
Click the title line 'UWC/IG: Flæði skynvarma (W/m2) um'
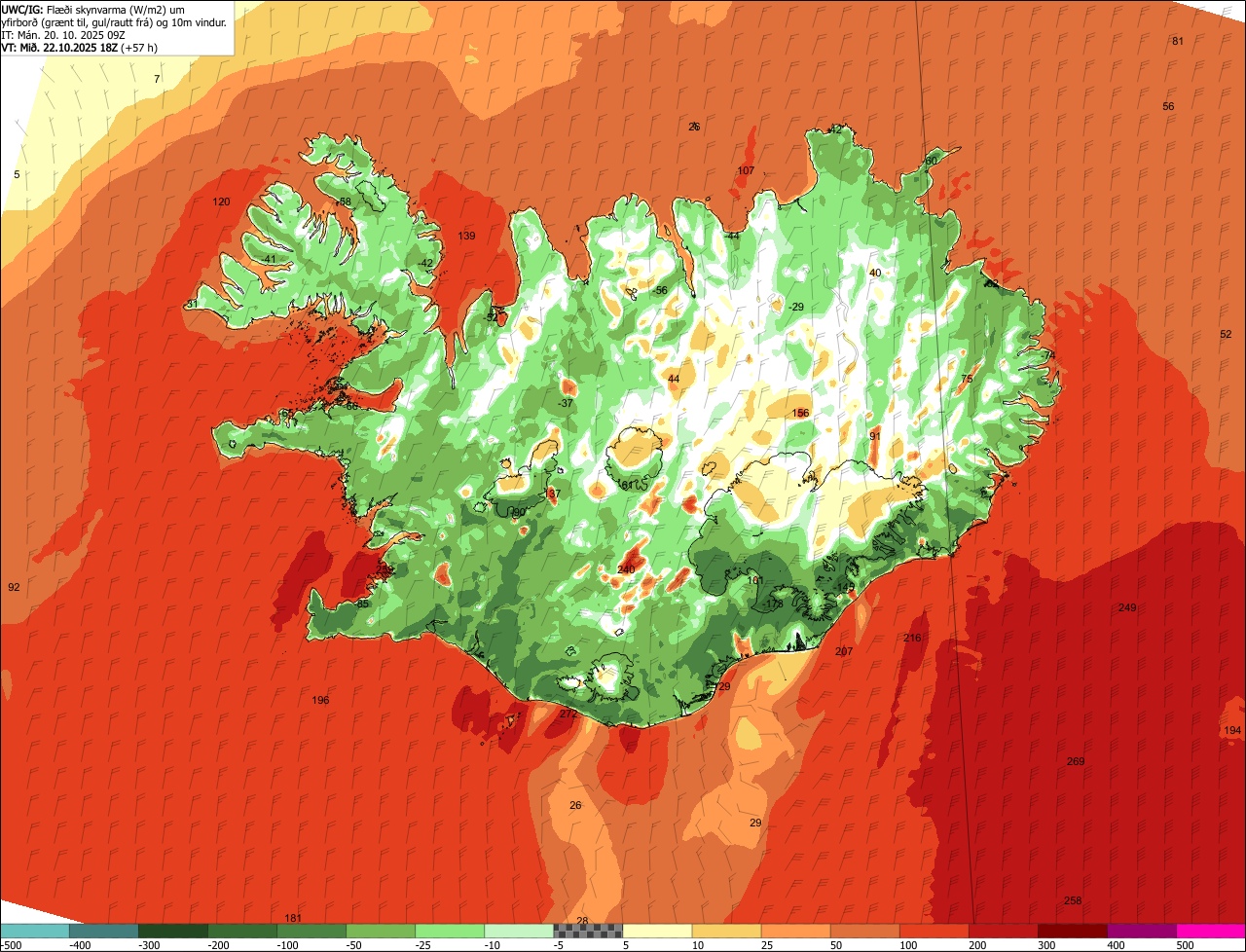click(93, 9)
